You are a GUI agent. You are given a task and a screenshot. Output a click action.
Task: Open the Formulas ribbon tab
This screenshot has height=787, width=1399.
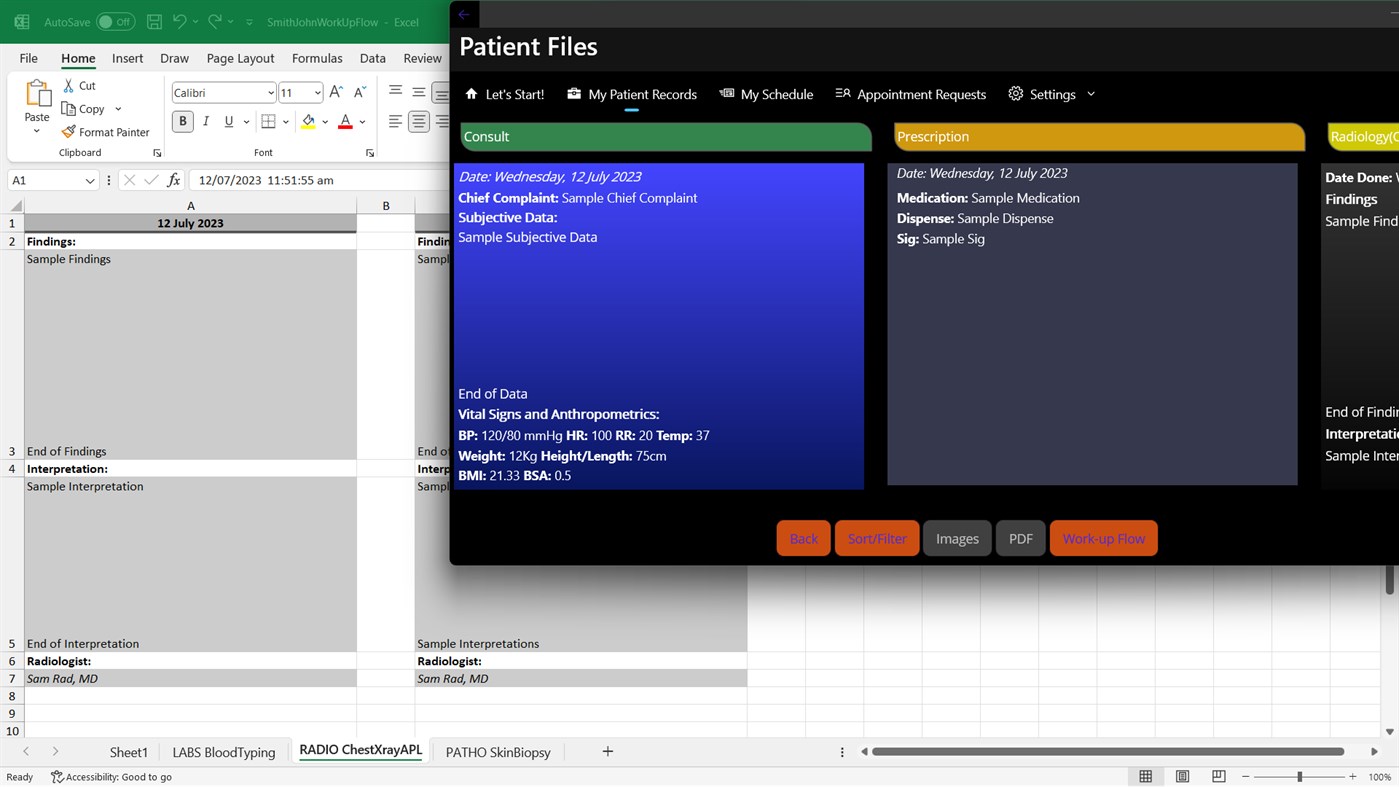pyautogui.click(x=317, y=58)
